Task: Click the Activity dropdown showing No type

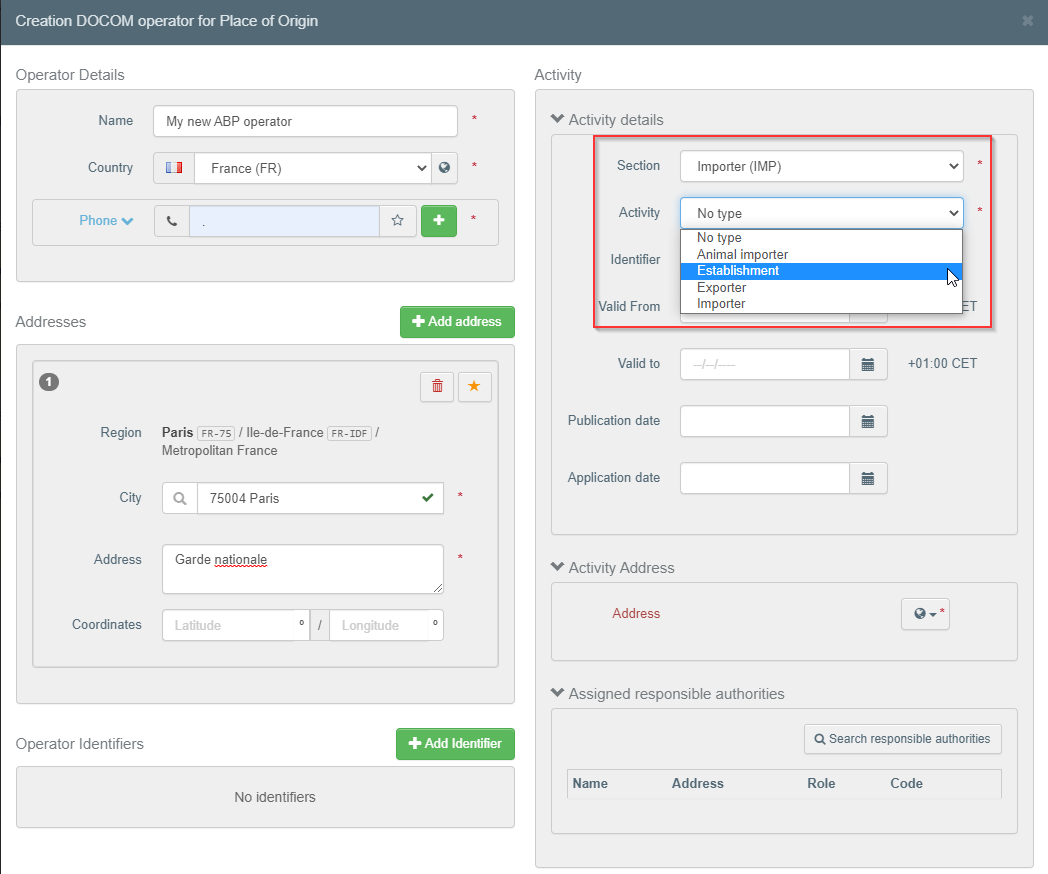Action: [821, 213]
